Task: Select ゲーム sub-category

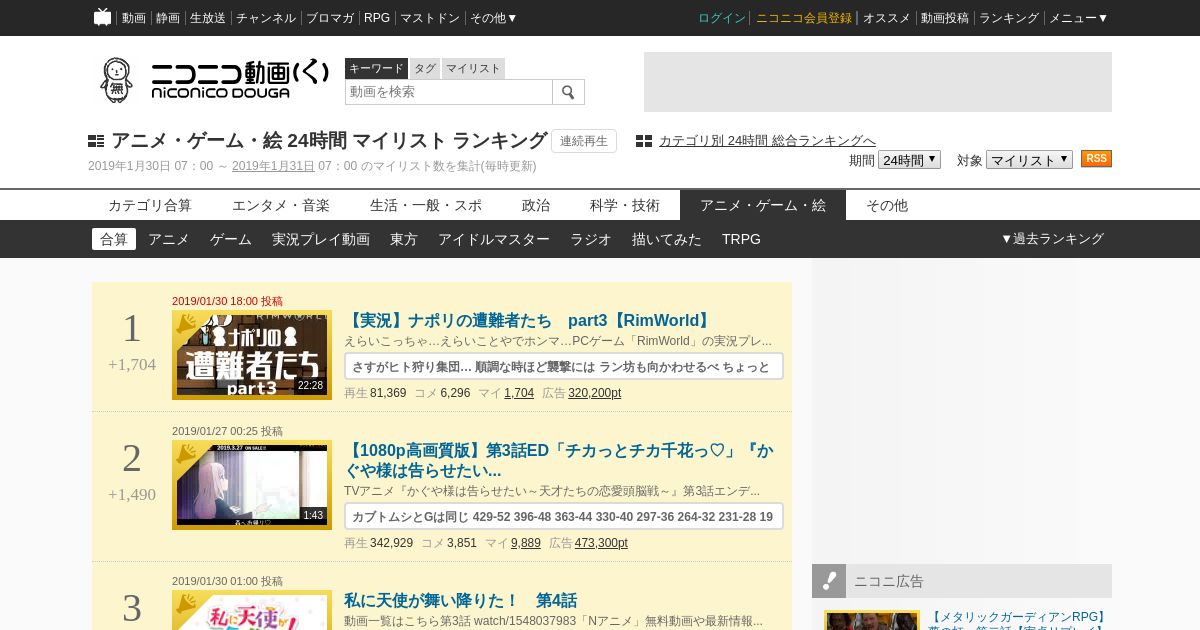Action: (x=231, y=239)
